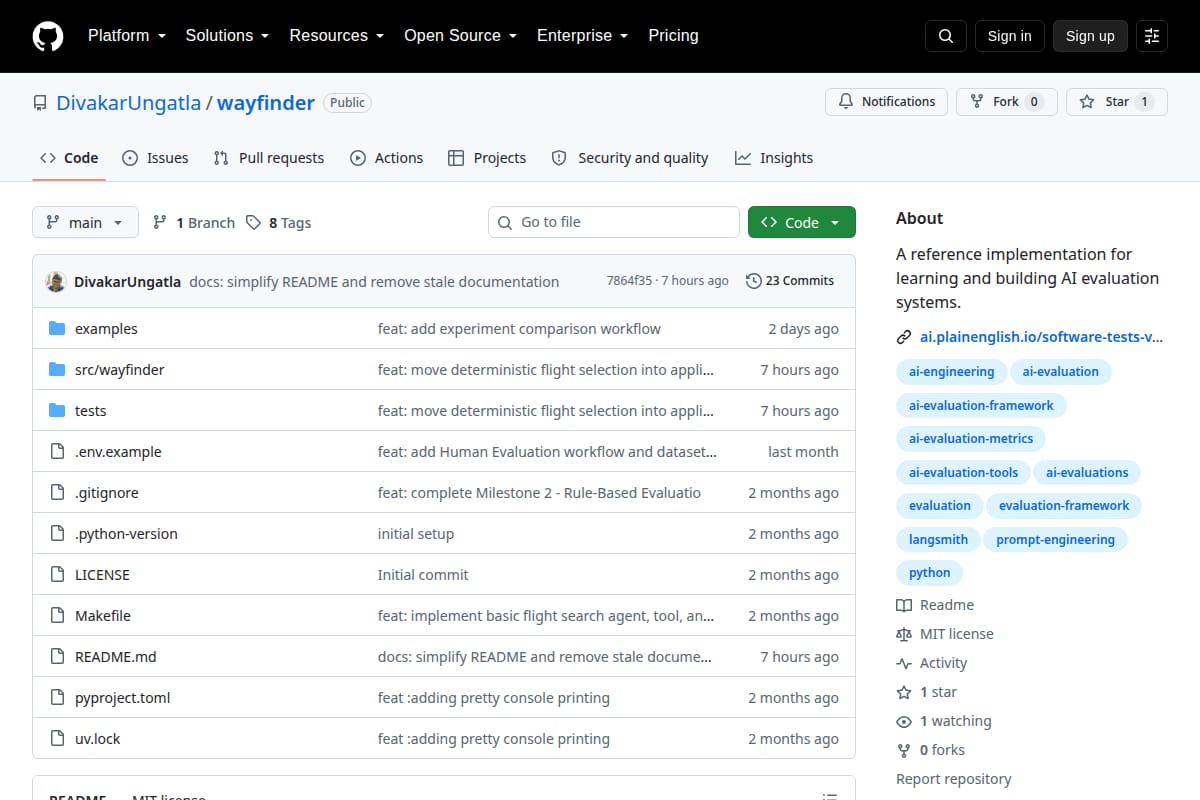This screenshot has height=800, width=1200.
Task: Switch to the Issues tab
Action: coord(155,158)
